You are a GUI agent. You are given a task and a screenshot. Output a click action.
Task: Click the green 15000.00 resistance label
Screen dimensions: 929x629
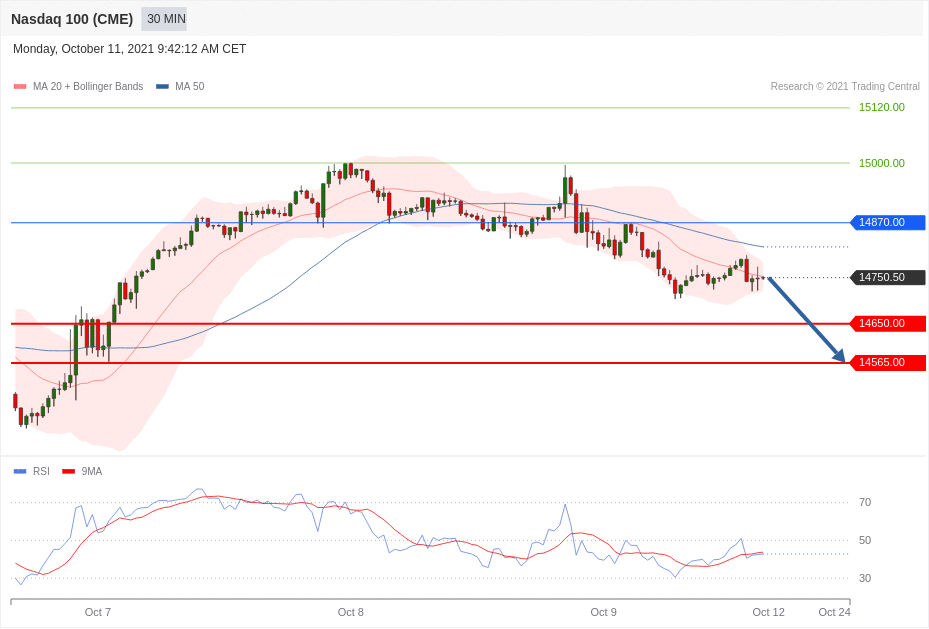pos(881,163)
